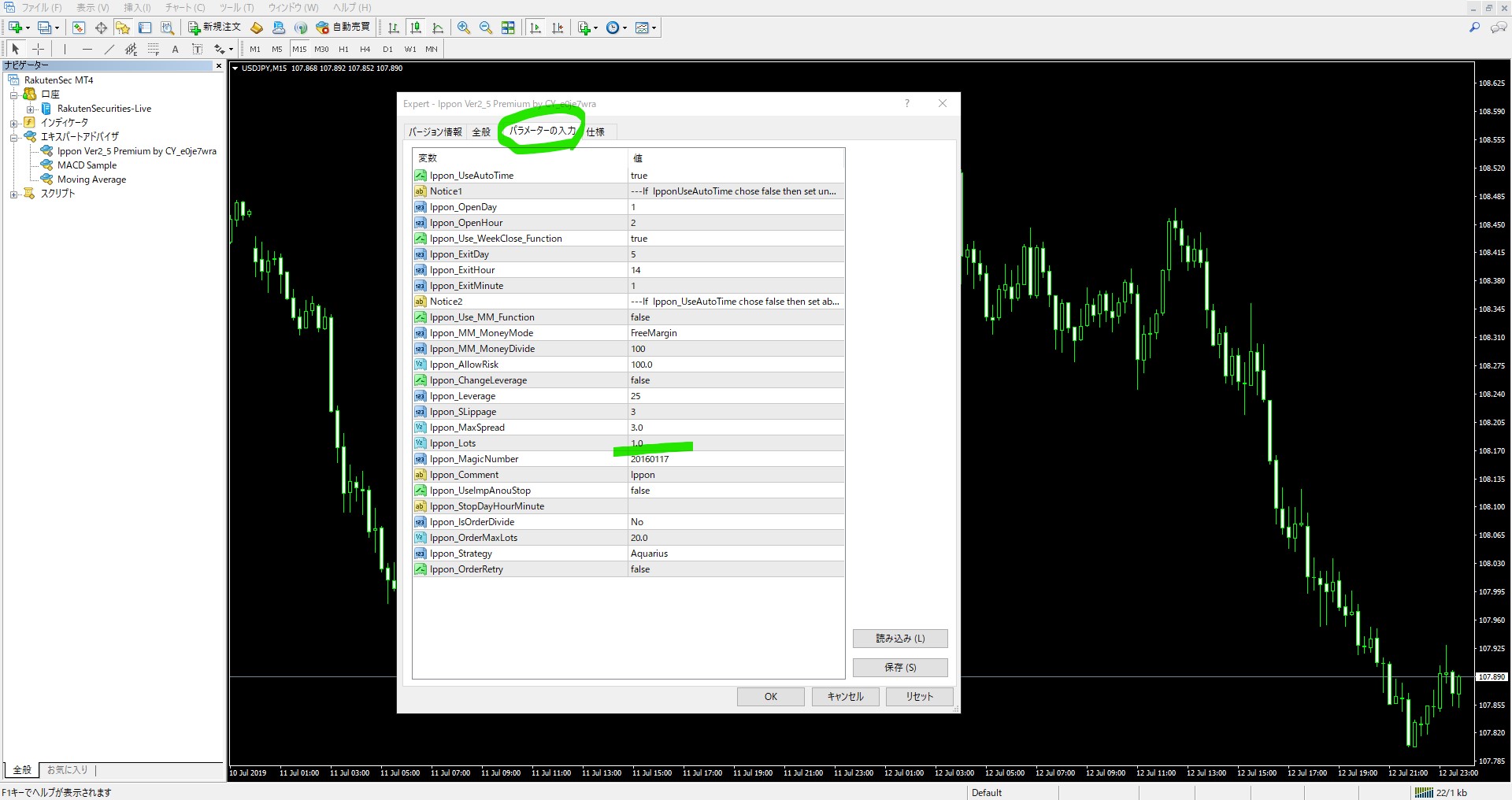The width and height of the screenshot is (1512, 800).
Task: Switch timeframe to M1
Action: [255, 49]
